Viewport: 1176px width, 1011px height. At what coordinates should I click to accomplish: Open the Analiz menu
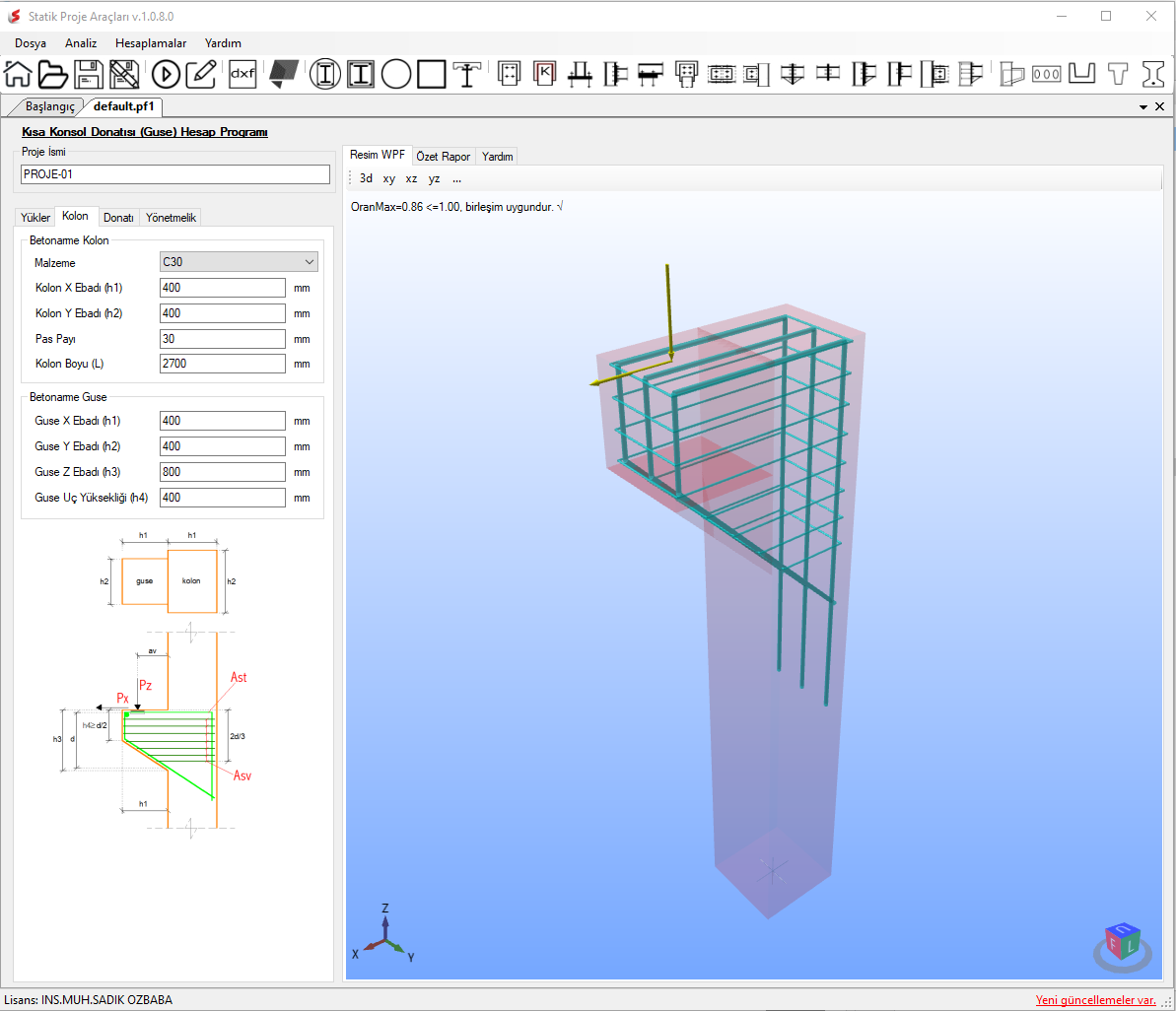click(81, 43)
